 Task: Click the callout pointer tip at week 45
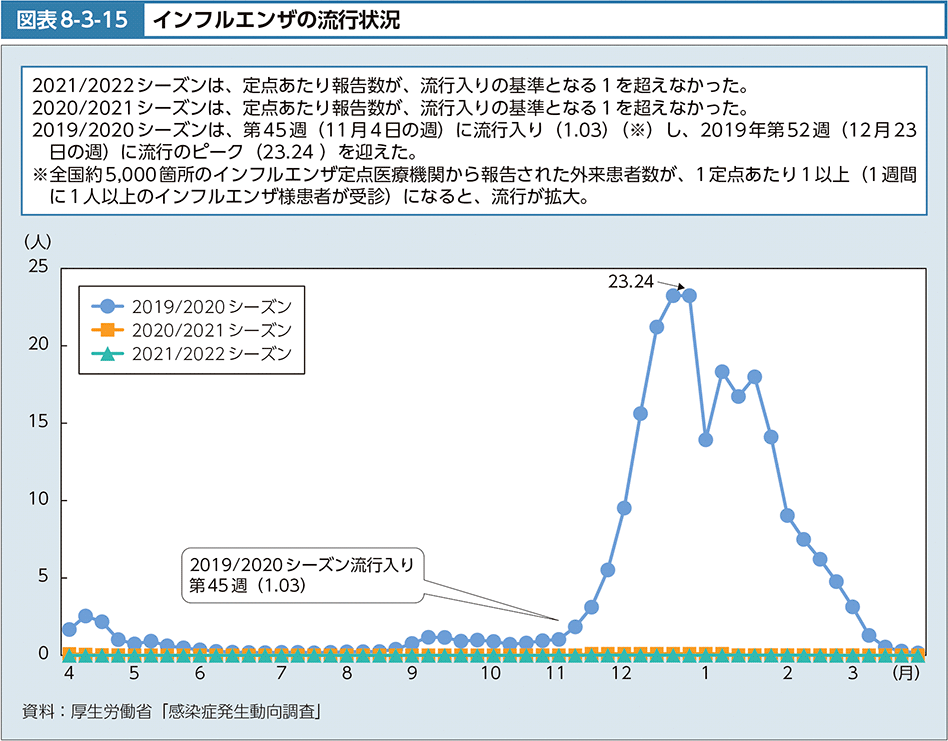pos(558,621)
